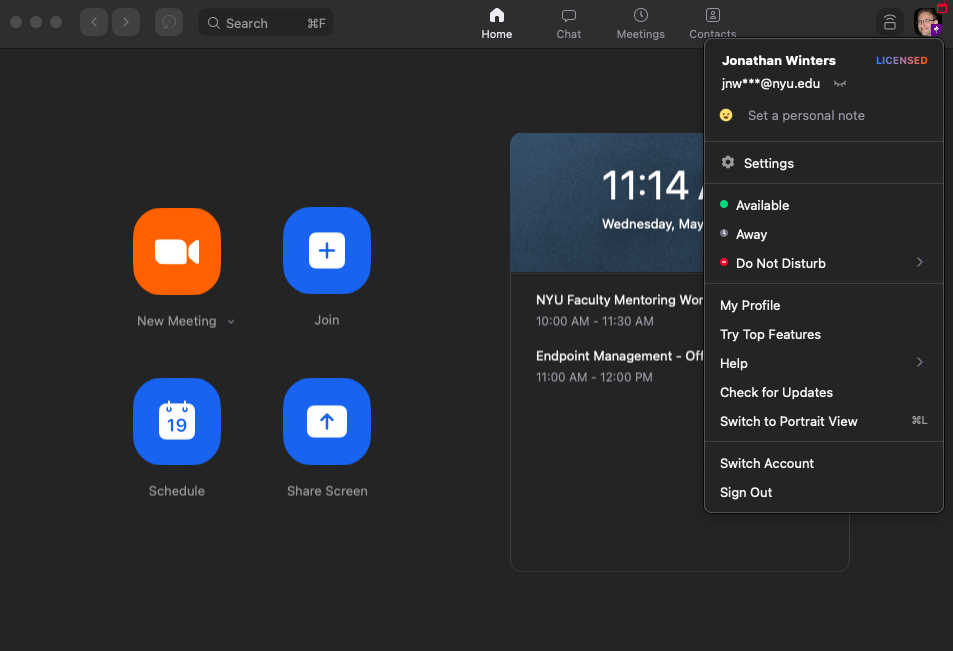Open the Contacts tab
Viewport: 953px width, 651px height.
coord(712,24)
